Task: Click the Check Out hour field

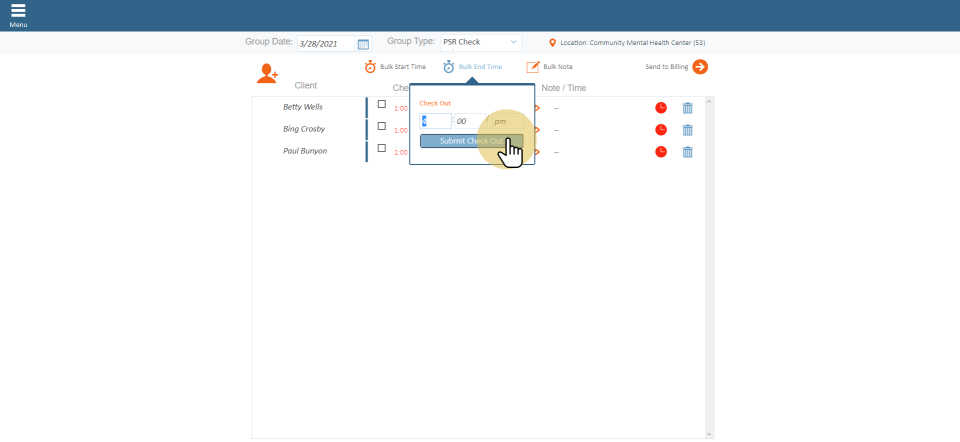Action: pyautogui.click(x=435, y=121)
